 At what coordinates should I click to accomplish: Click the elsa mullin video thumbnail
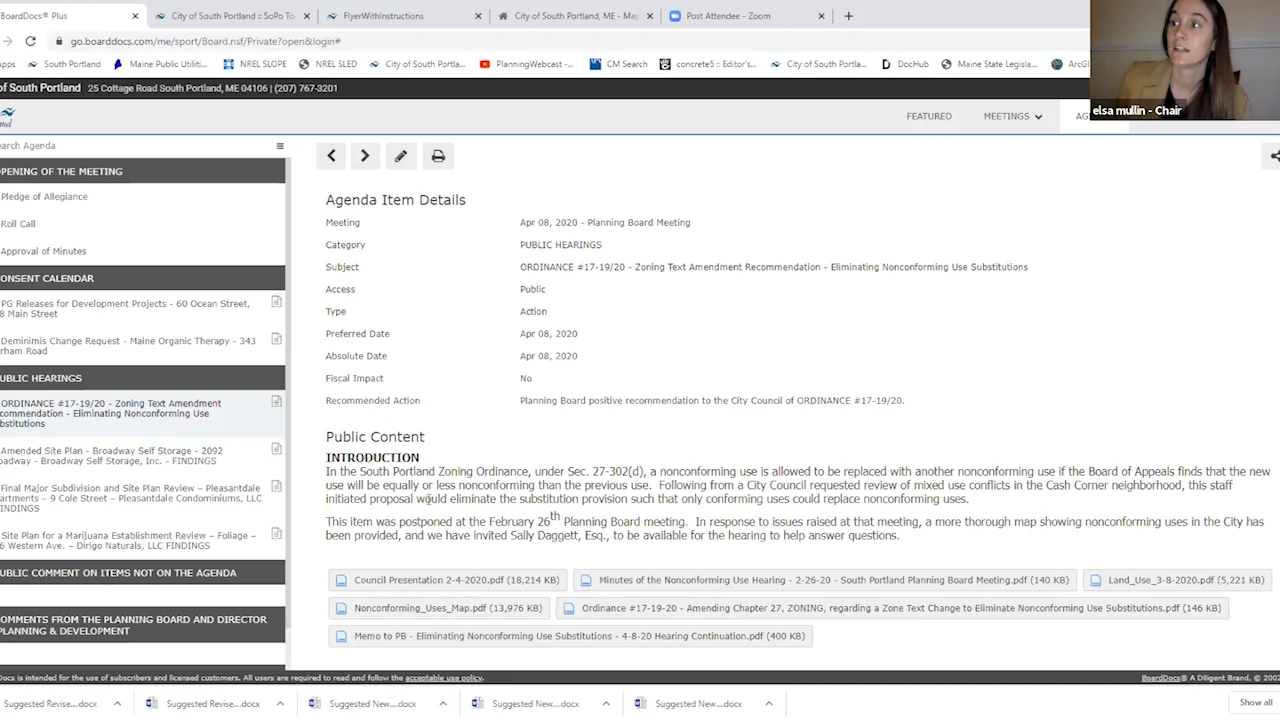[x=1185, y=60]
